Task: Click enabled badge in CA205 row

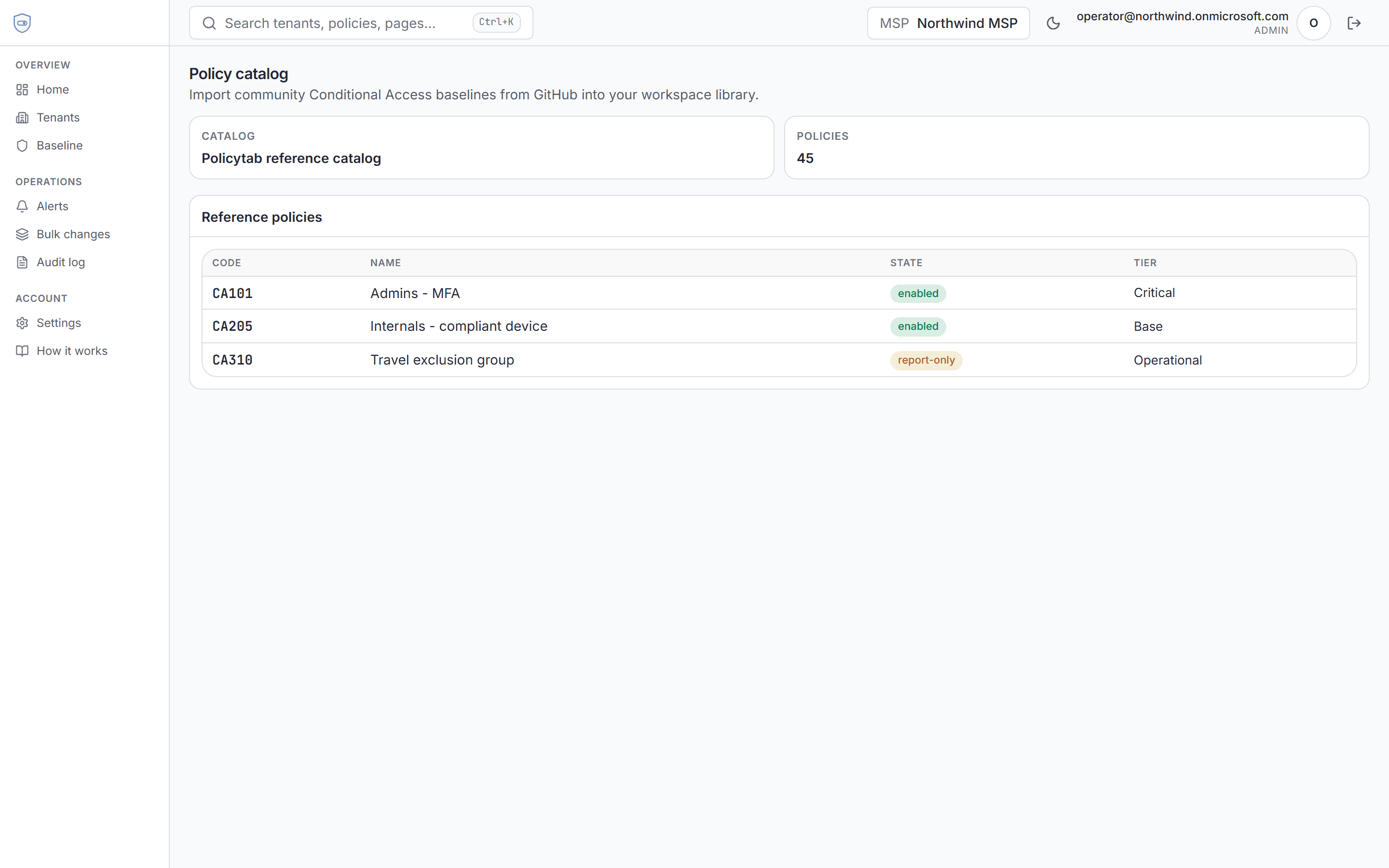Action: click(918, 326)
